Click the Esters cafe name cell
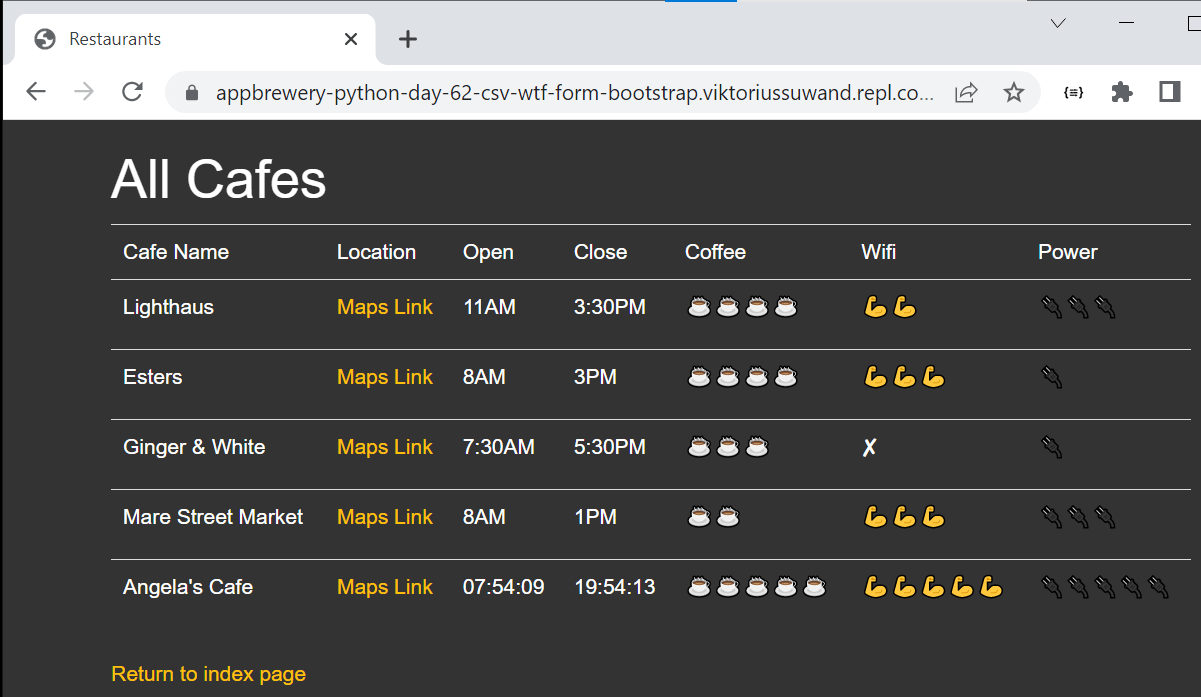Viewport: 1201px width, 697px height. [152, 377]
